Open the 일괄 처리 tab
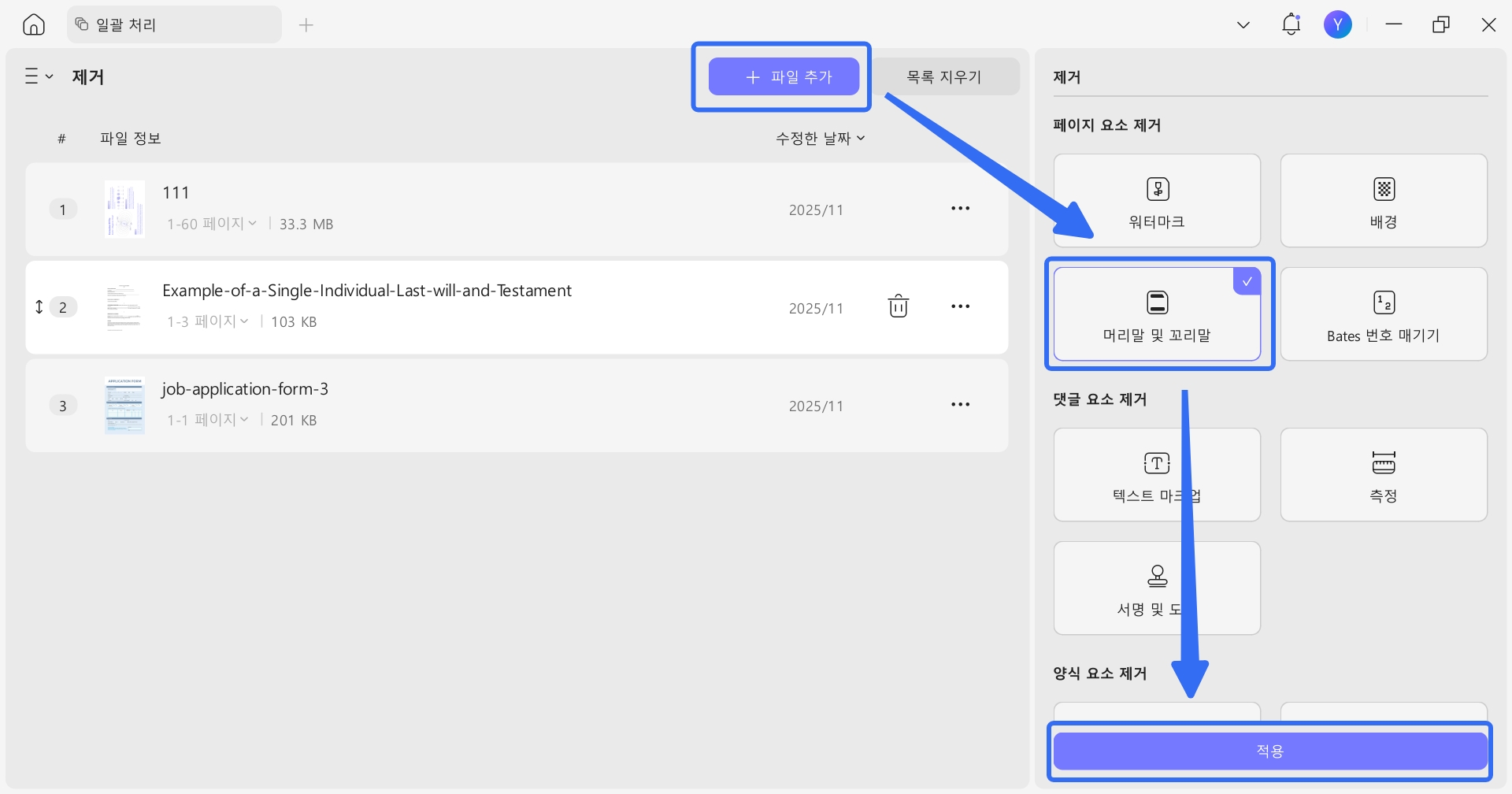This screenshot has height=794, width=1512. 175,25
